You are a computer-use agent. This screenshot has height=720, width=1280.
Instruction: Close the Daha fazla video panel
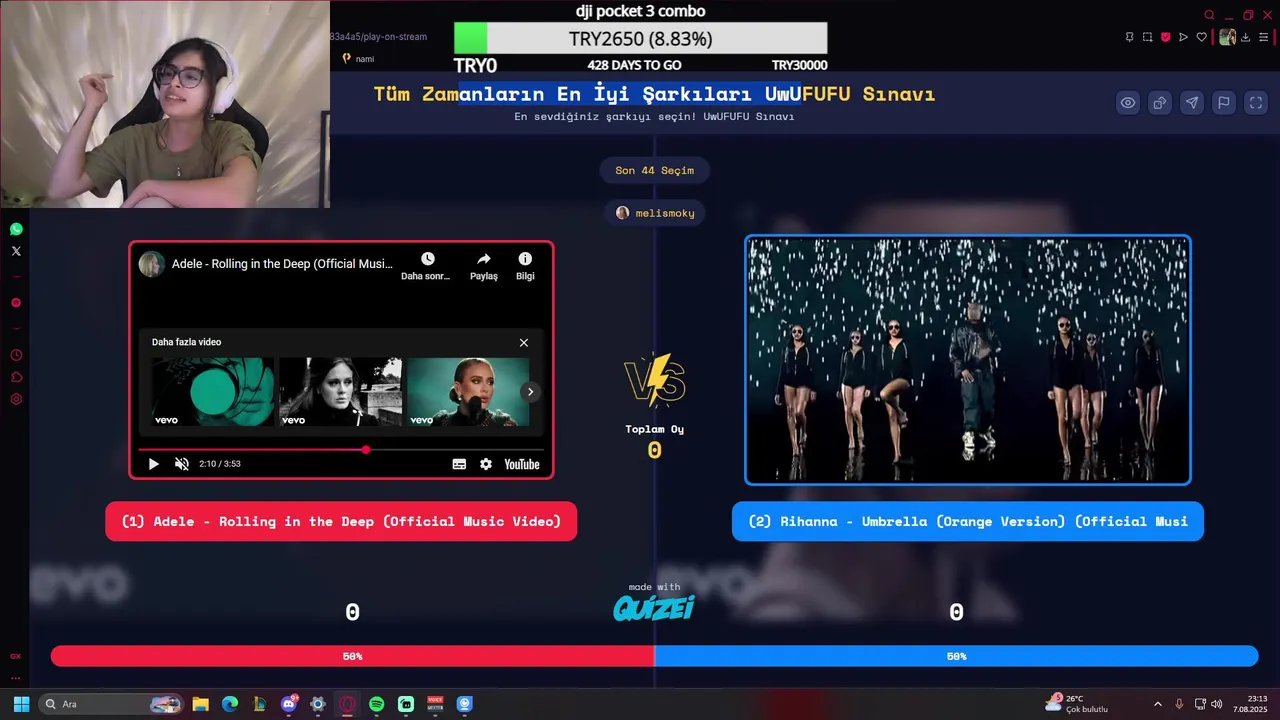point(524,342)
